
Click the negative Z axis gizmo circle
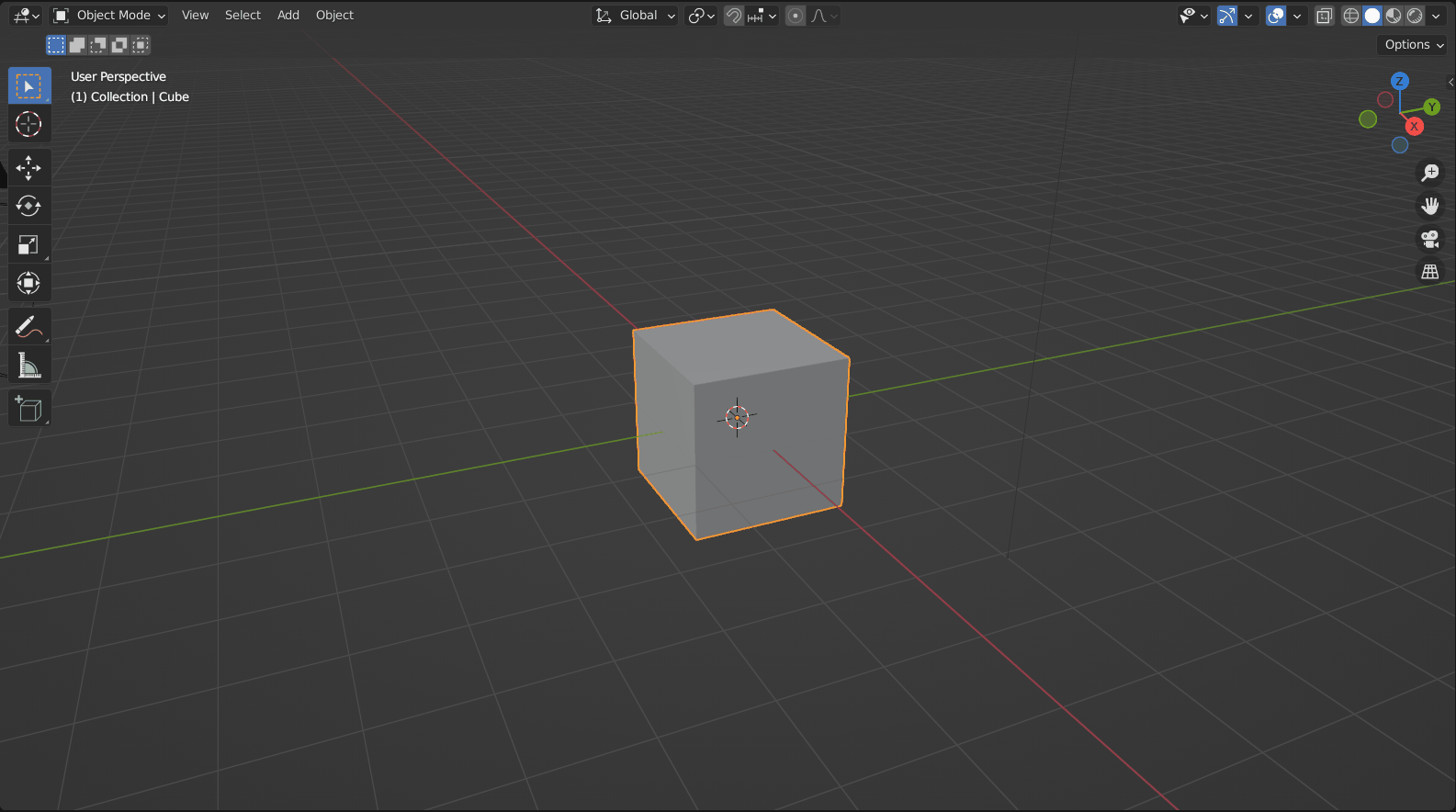point(1400,145)
